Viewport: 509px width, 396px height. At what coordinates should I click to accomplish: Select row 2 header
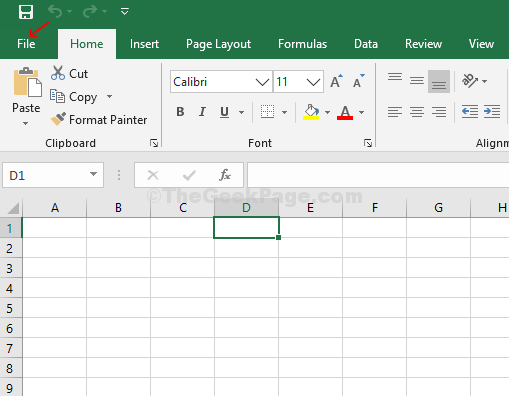point(11,248)
